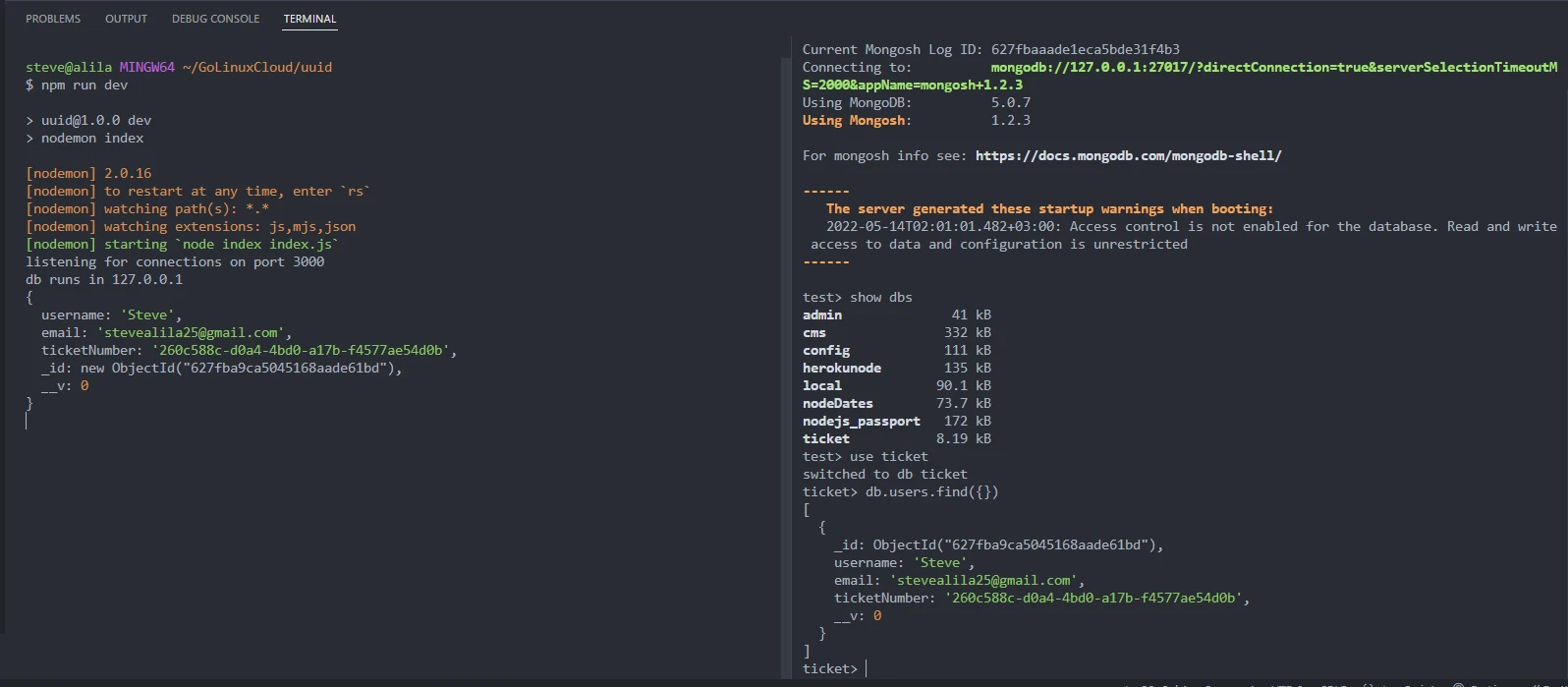Click the ~/GoLinuxCloud/uuid path in prompt

(x=257, y=67)
